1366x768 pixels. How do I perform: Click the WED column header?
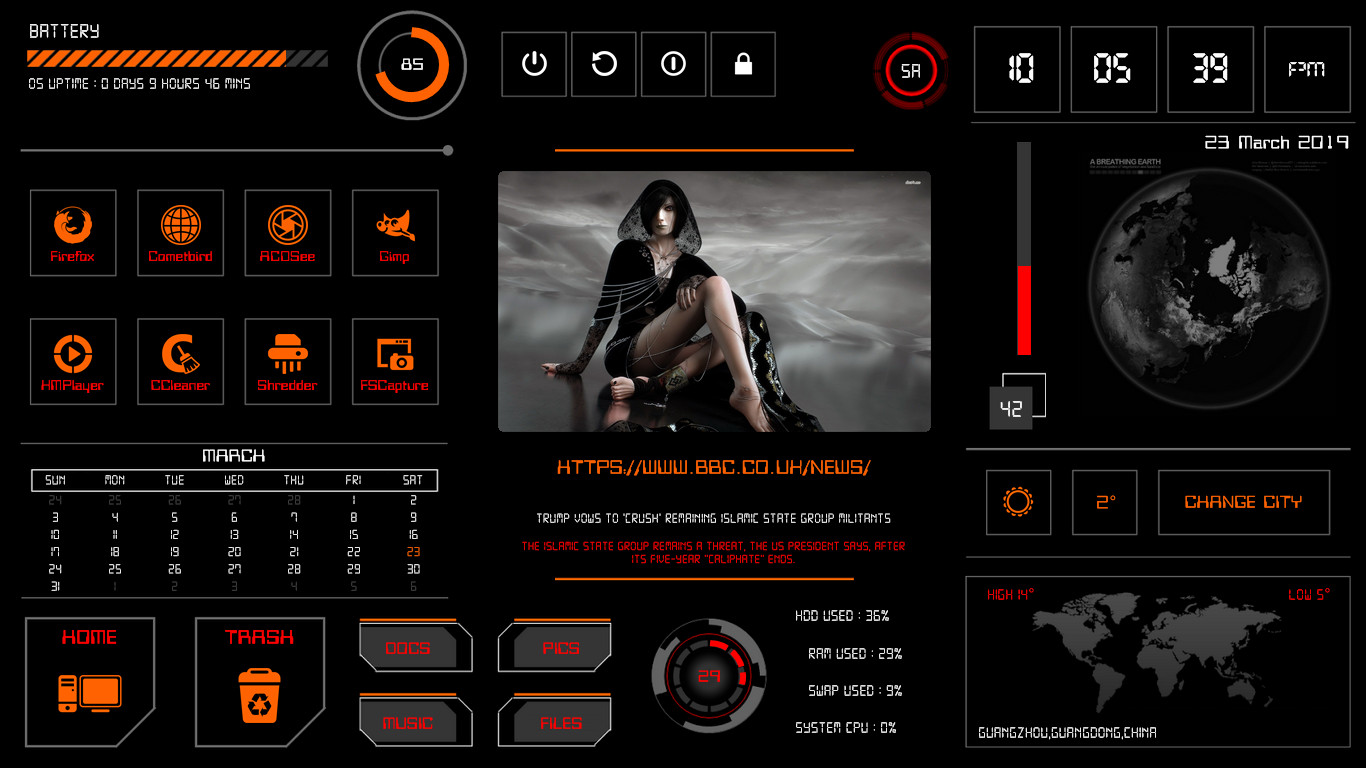click(234, 480)
